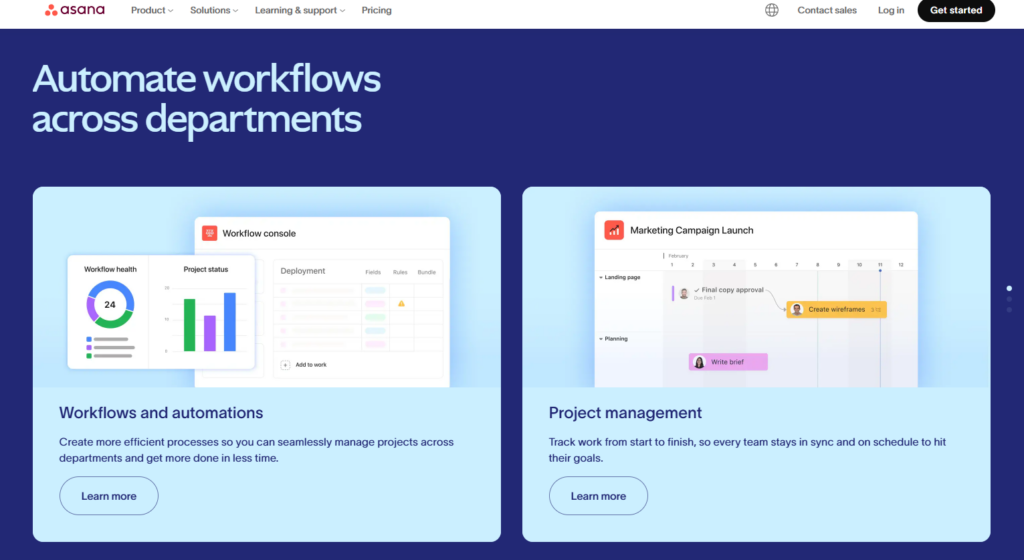Viewport: 1024px width, 560px height.
Task: Select the first carousel dot indicator
Action: [1009, 288]
